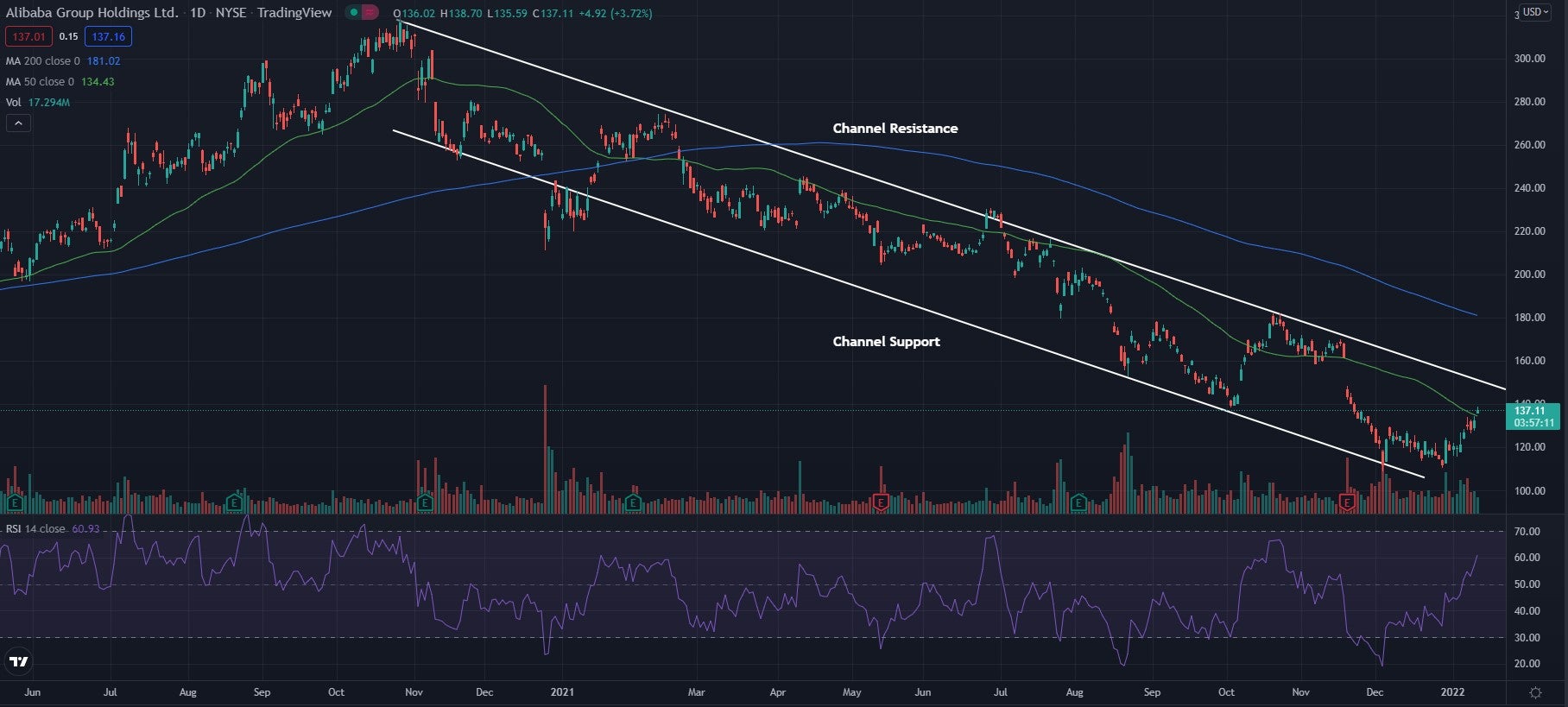Collapse the indicator legend with the arrow

point(18,123)
